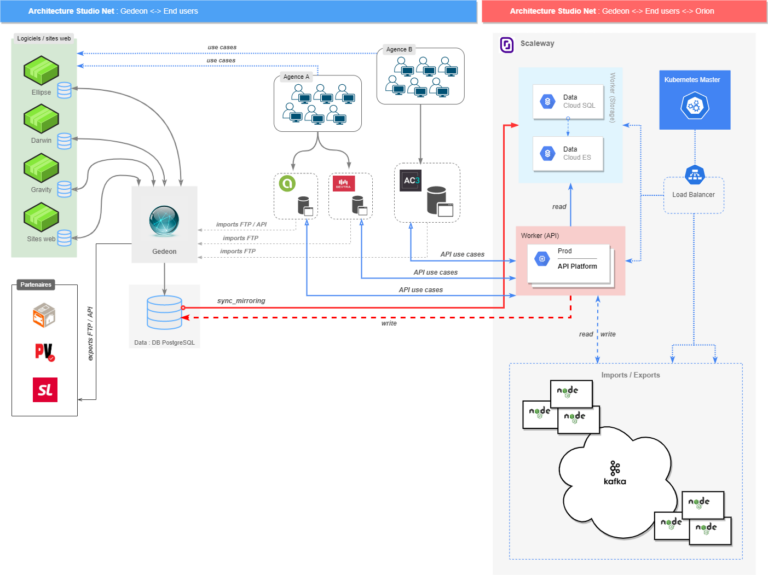Click the Agence A users group box
Viewport: 768px width, 575px height.
317,103
